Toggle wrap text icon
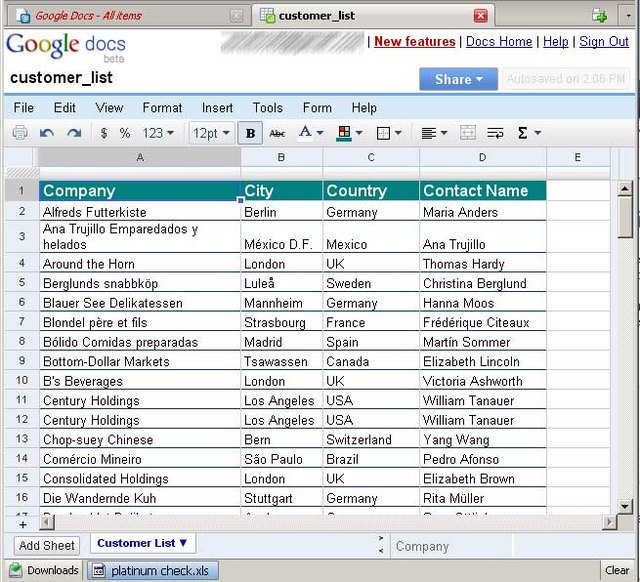 point(495,133)
